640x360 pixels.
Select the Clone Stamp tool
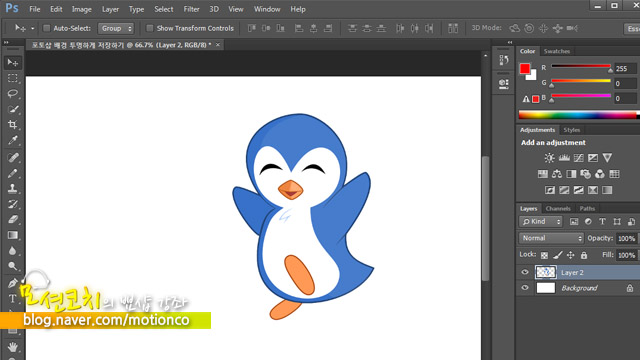click(x=13, y=189)
